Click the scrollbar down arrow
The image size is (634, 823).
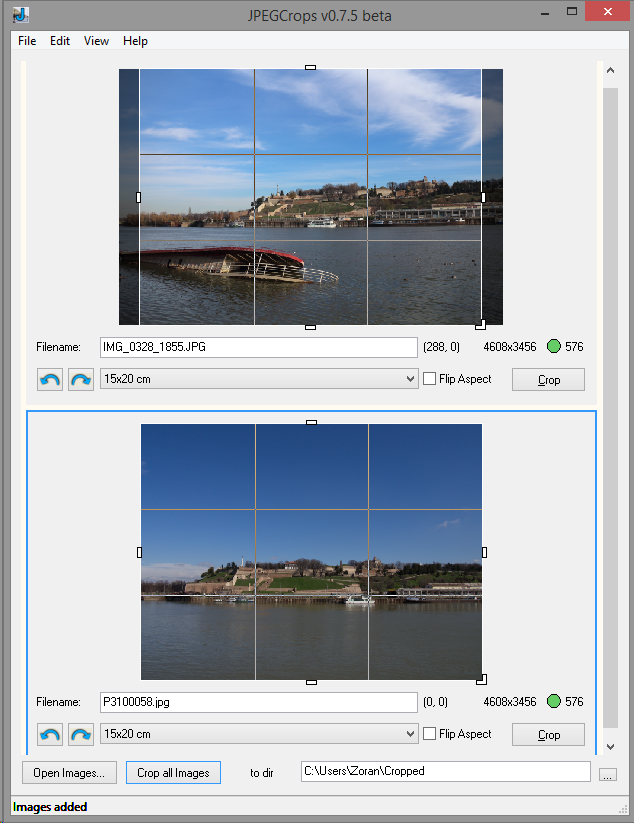click(610, 746)
